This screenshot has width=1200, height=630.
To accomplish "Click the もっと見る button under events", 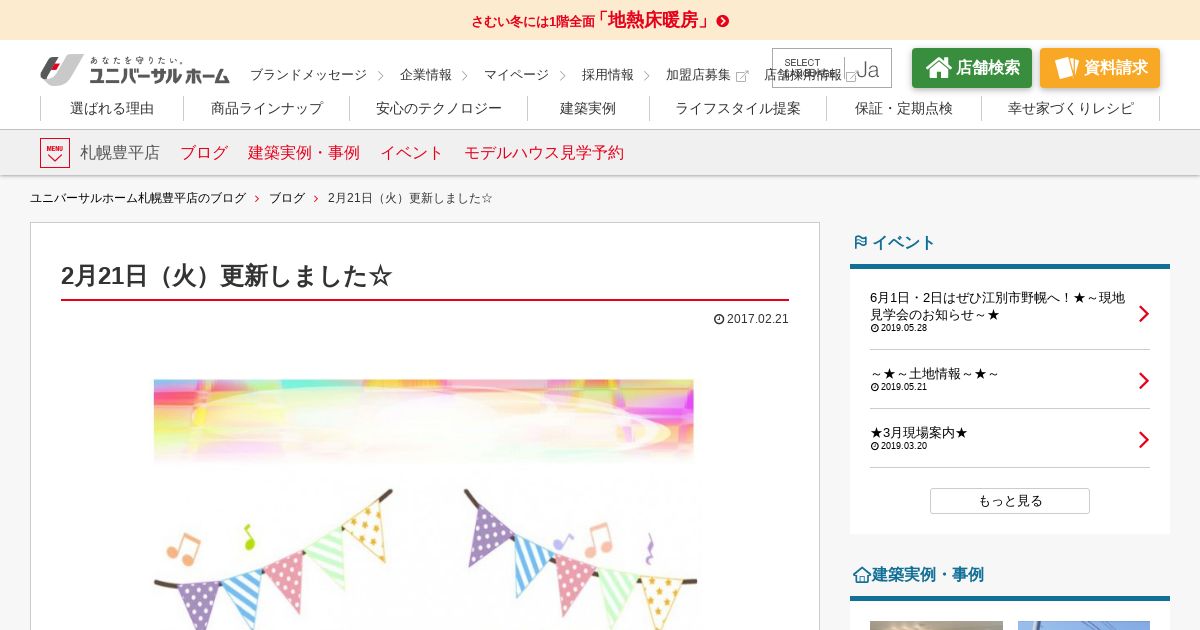I will coord(1010,501).
